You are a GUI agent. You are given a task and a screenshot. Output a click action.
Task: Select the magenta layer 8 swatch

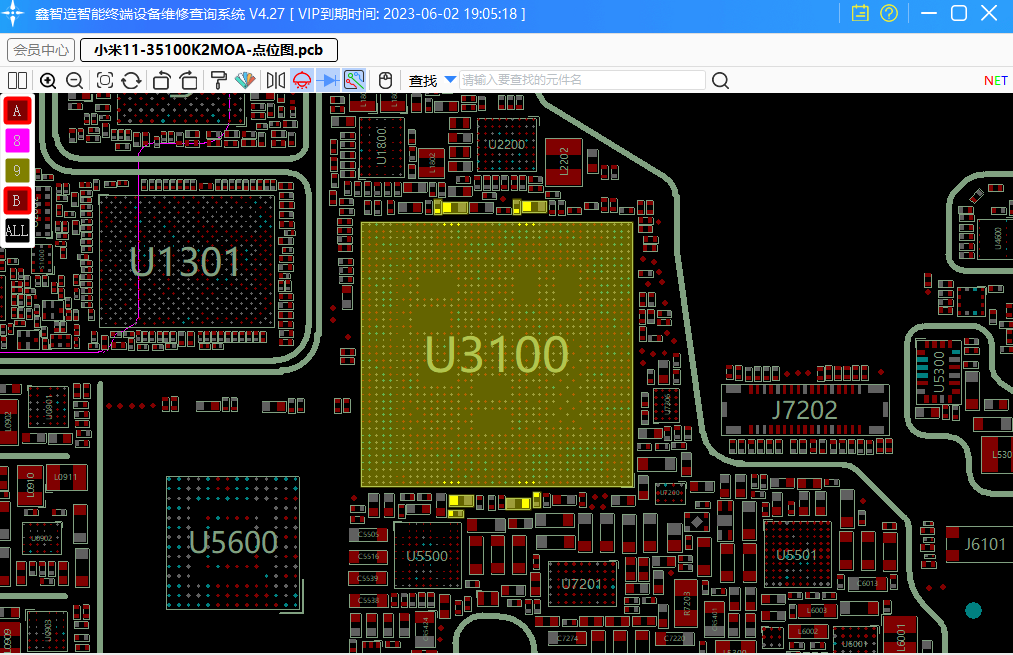point(17,141)
